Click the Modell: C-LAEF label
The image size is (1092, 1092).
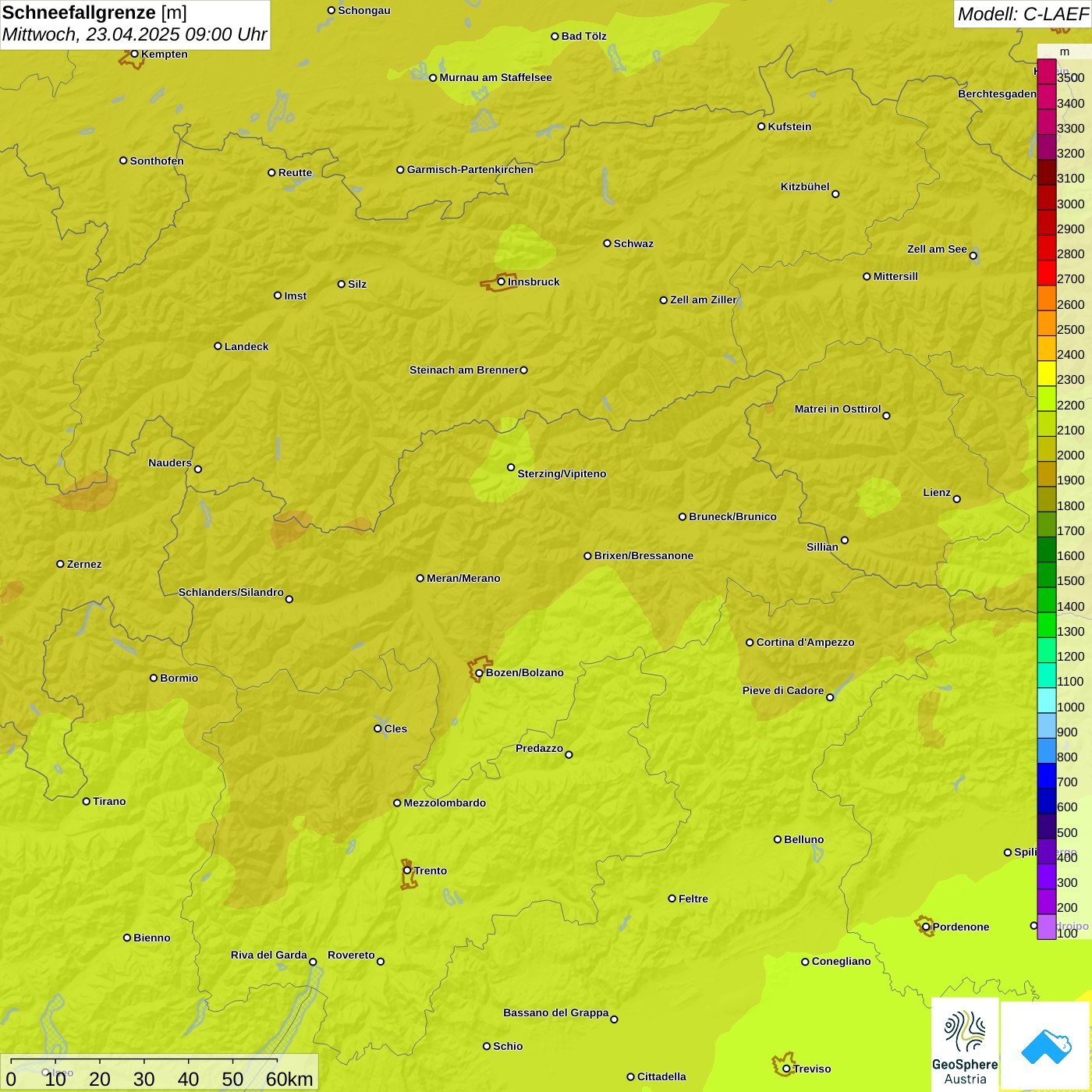pyautogui.click(x=1023, y=14)
